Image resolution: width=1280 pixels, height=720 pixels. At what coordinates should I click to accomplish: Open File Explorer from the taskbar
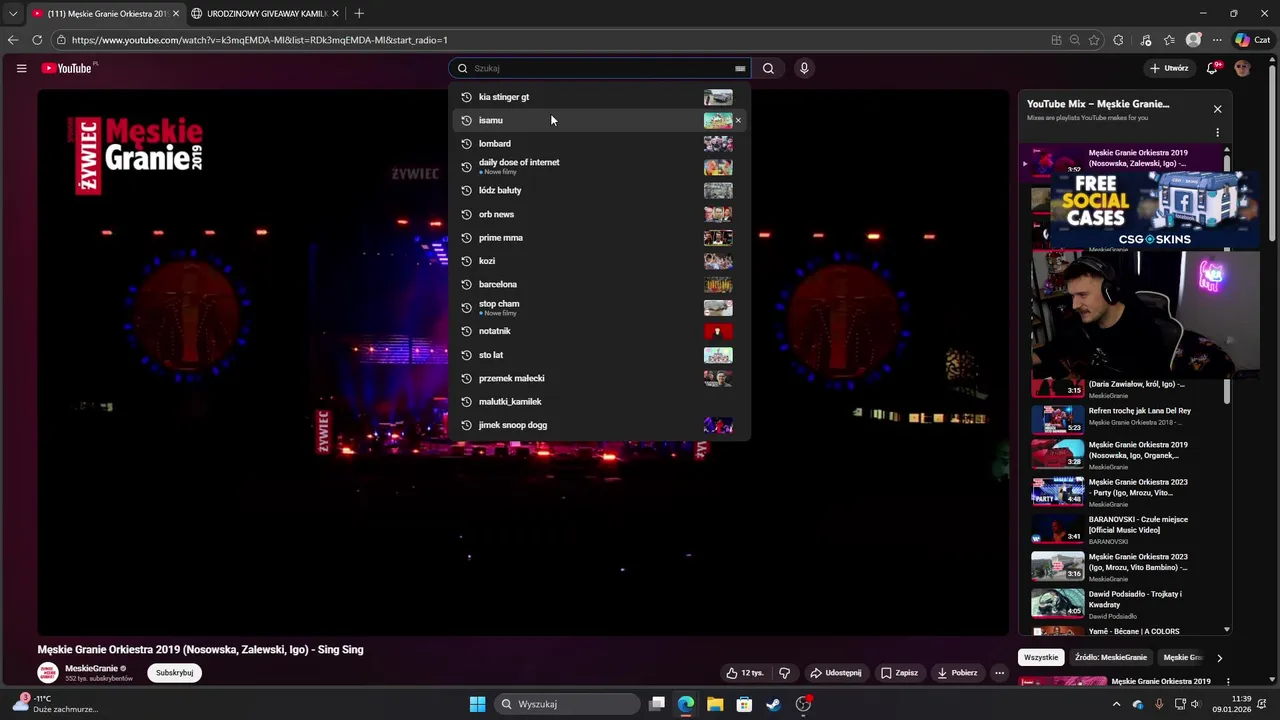[715, 704]
